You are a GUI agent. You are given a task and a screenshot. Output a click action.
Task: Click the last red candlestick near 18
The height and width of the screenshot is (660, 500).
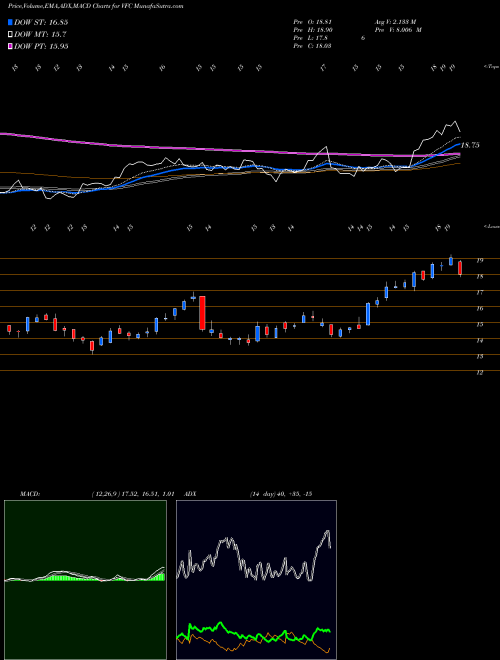pyautogui.click(x=460, y=268)
